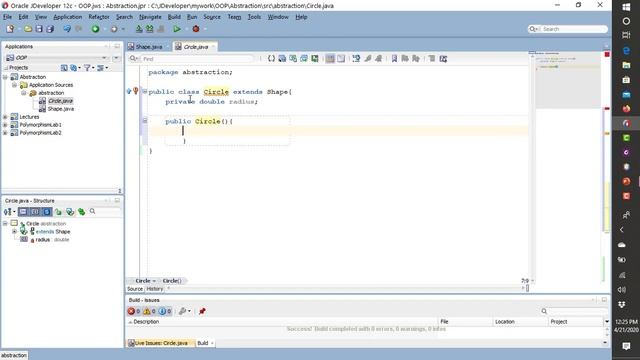Toggle the second editor view button beside it

point(341,59)
